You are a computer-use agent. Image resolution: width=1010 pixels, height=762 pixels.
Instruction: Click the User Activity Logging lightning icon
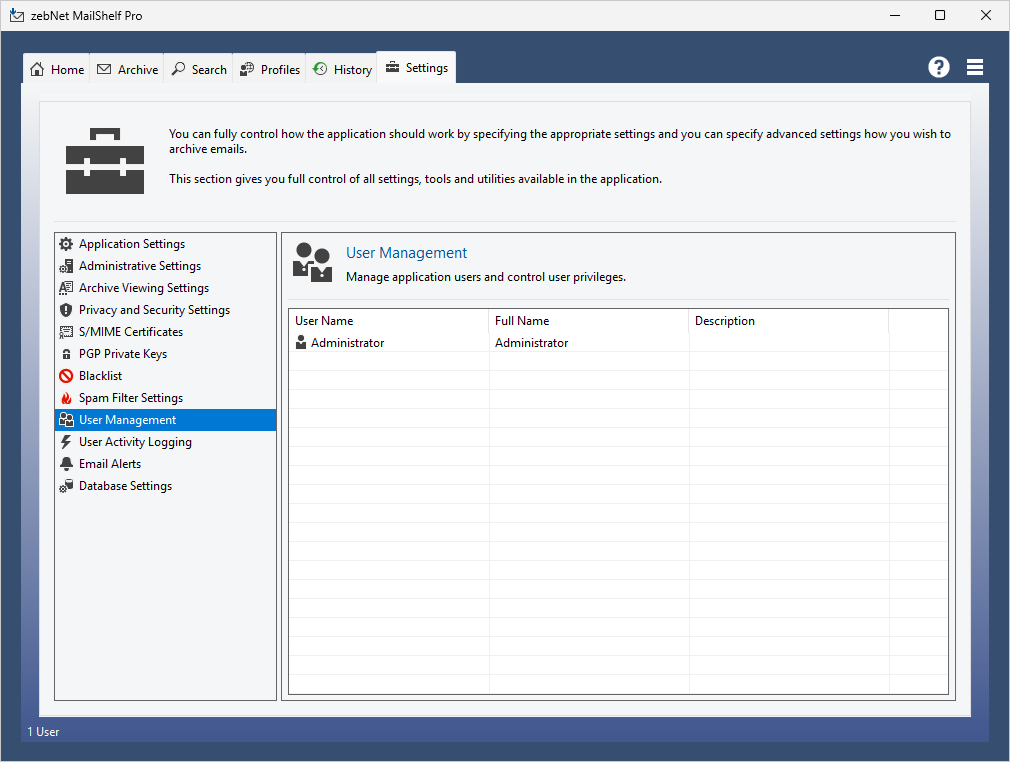(x=66, y=442)
